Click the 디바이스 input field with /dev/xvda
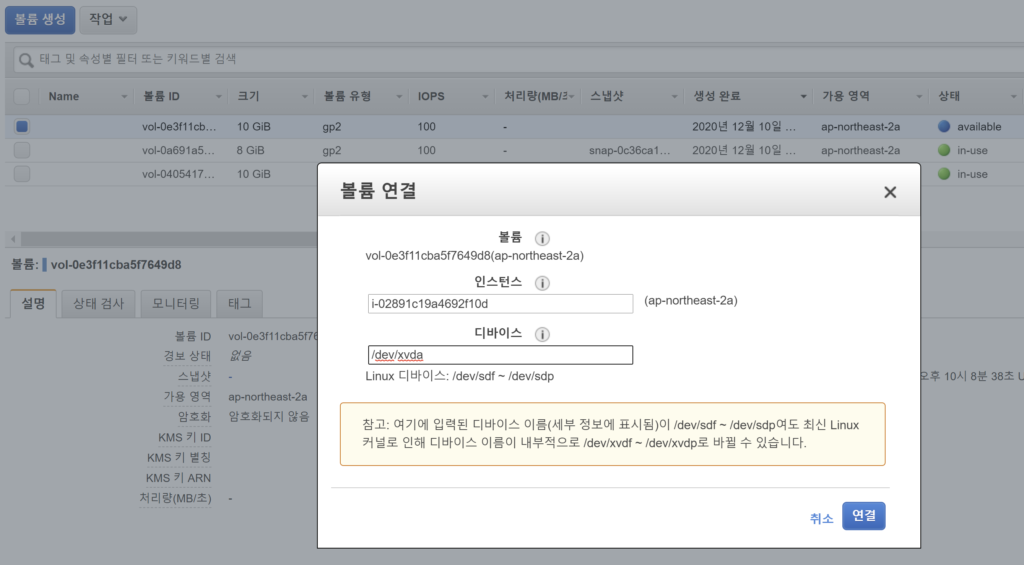This screenshot has height=565, width=1024. (x=500, y=355)
